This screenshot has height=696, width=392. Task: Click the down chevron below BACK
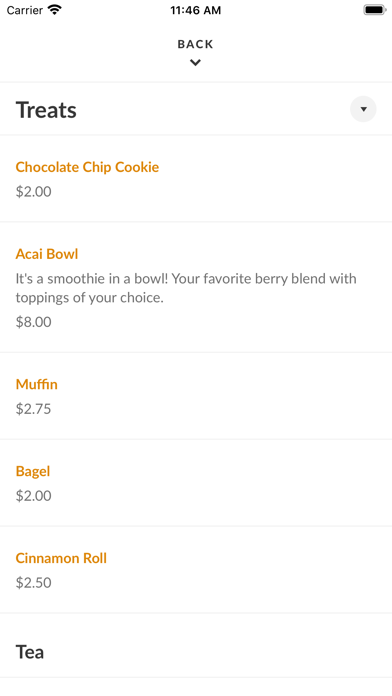(x=195, y=63)
